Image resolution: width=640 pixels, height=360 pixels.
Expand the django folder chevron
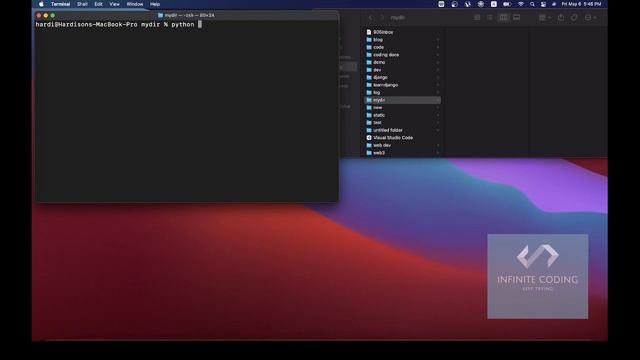(438, 78)
